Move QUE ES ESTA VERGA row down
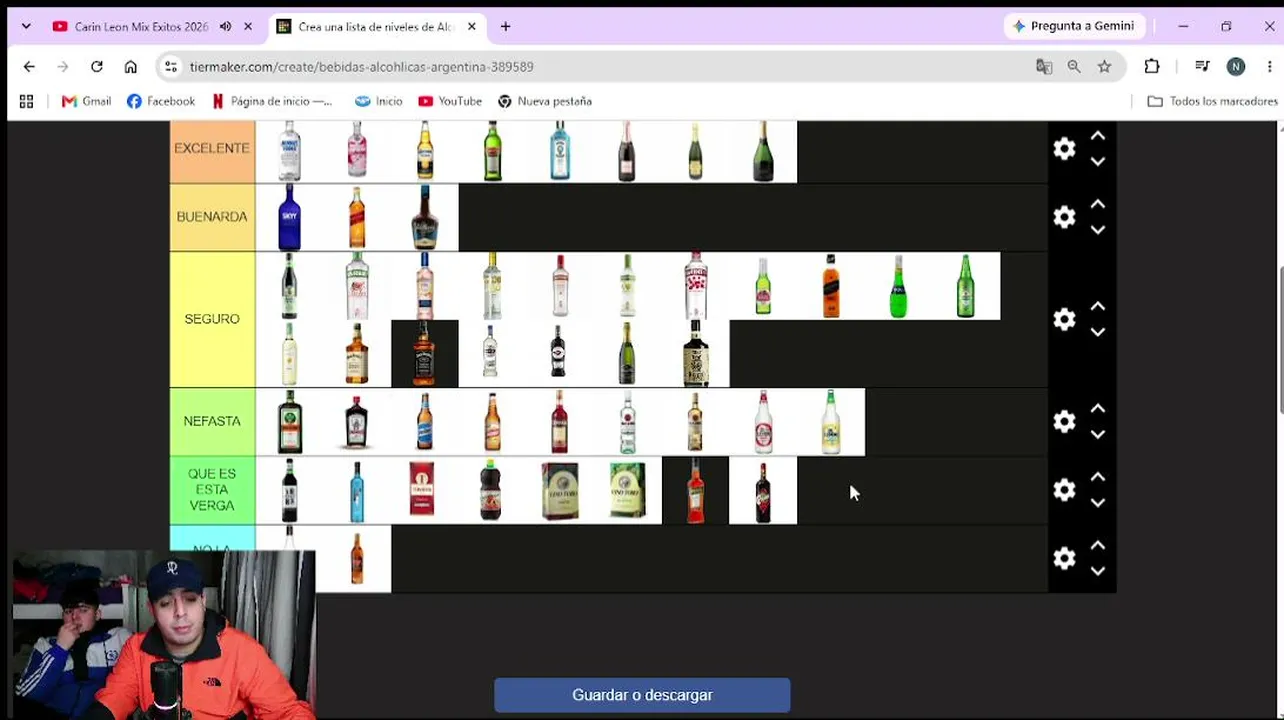1284x720 pixels. (x=1097, y=502)
